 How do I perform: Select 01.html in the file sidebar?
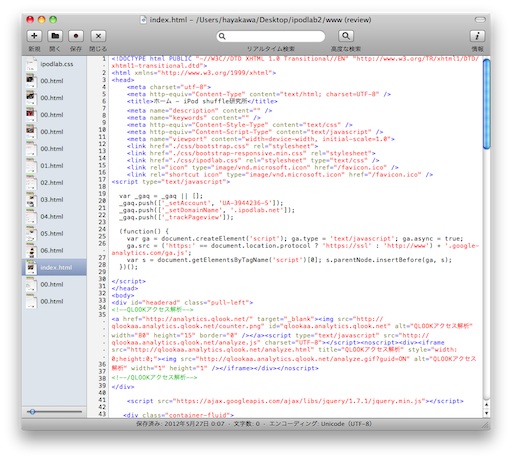(x=54, y=166)
